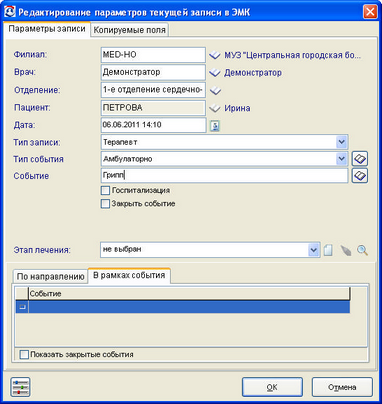Click the Пациент field showing ПЕТРОВА
Screen dimensions: 382x404
pyautogui.click(x=153, y=108)
